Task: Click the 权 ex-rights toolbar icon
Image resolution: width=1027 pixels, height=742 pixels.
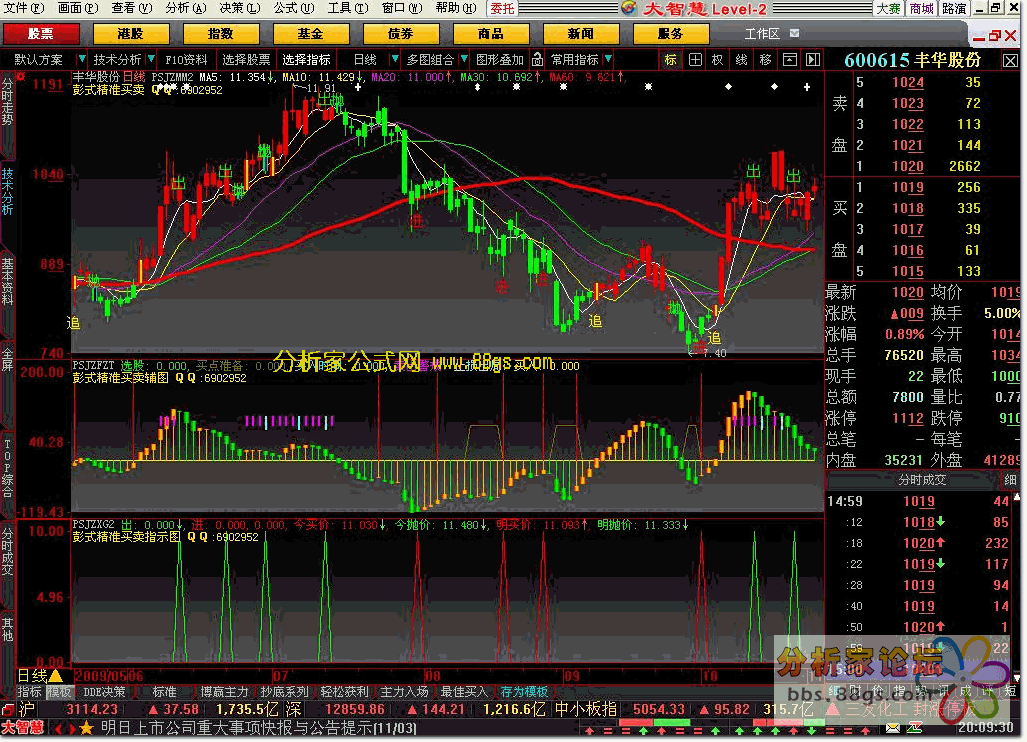Action: [717, 60]
